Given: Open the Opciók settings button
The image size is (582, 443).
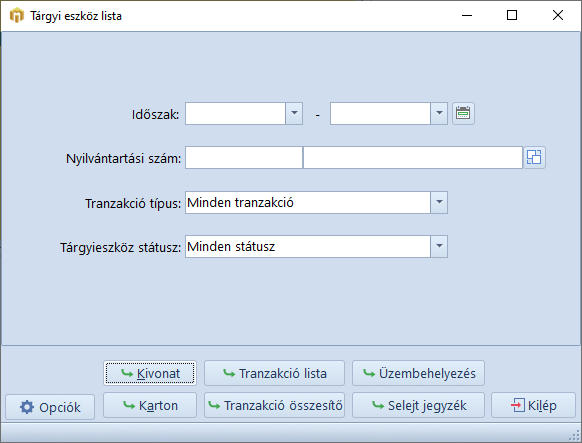Looking at the screenshot, I should pyautogui.click(x=50, y=407).
